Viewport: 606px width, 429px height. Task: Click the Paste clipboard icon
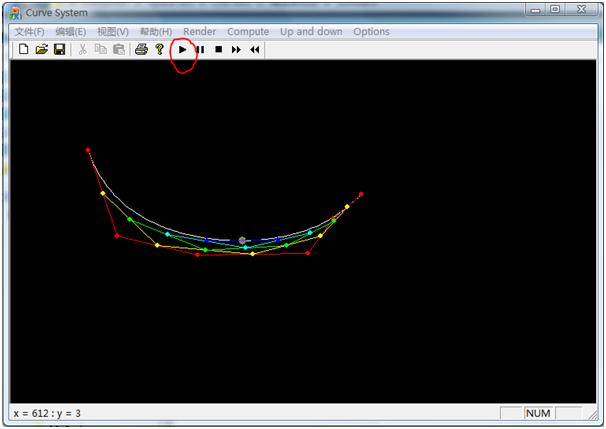119,49
